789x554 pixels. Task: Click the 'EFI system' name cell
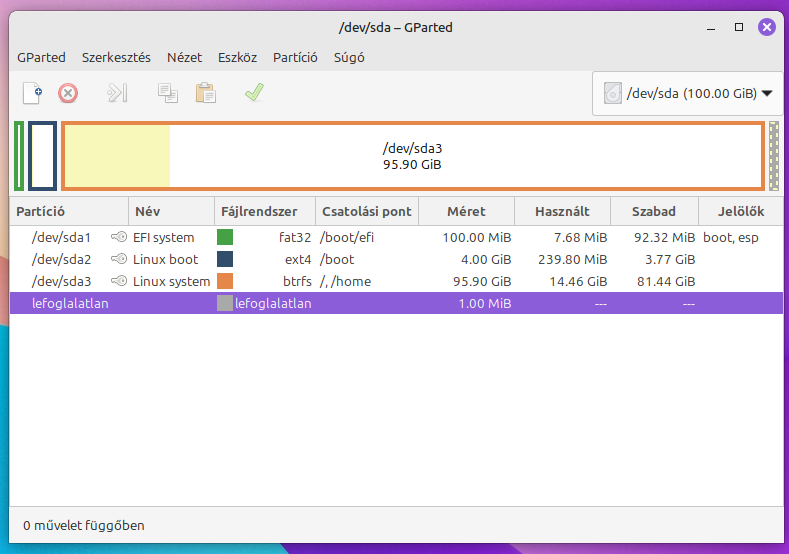click(164, 237)
